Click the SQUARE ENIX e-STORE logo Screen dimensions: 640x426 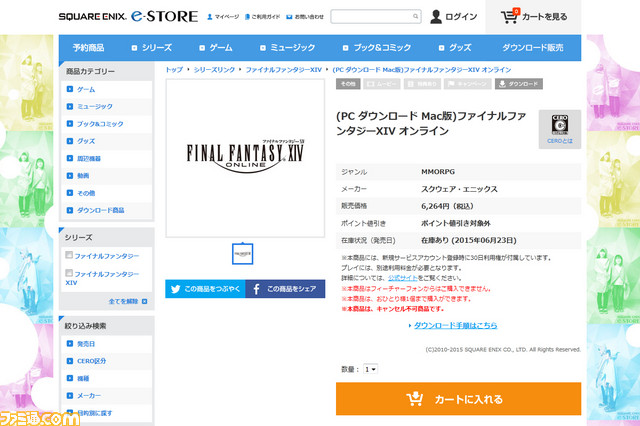(128, 16)
